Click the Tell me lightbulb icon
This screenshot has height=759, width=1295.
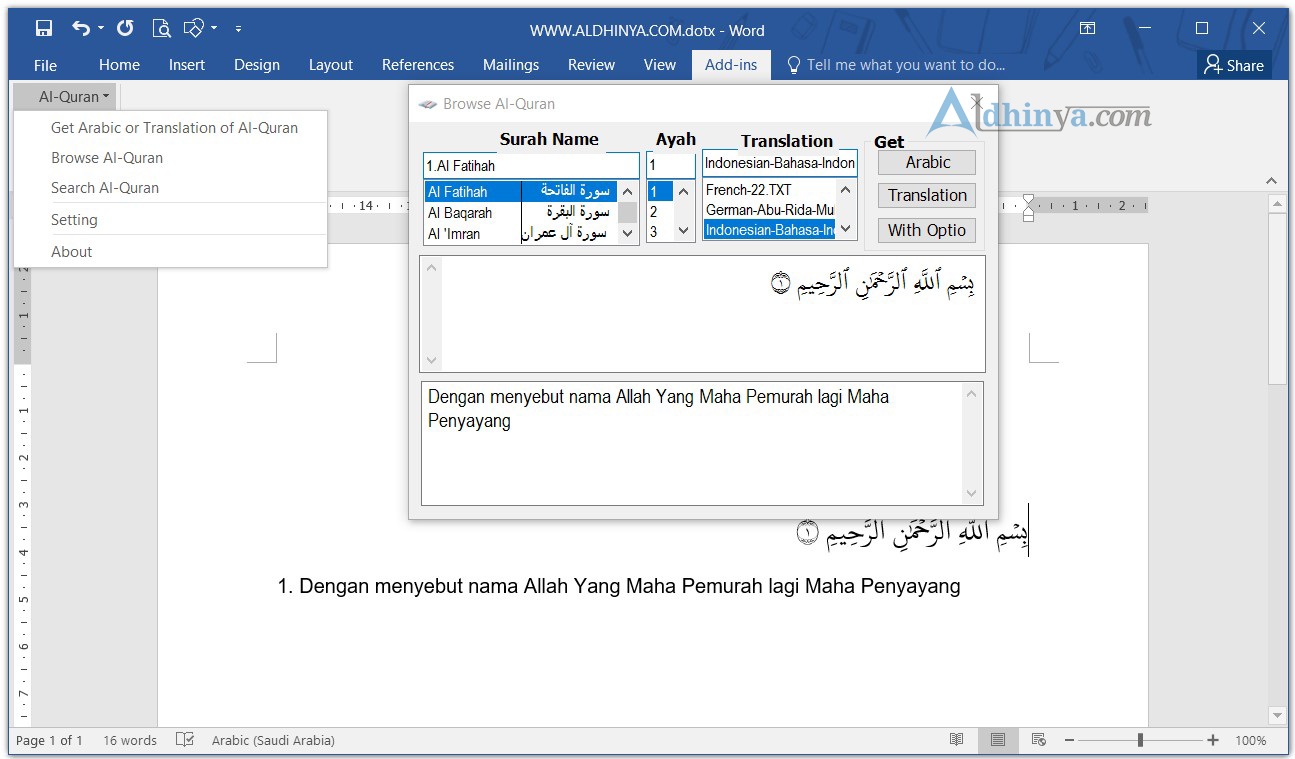point(794,65)
